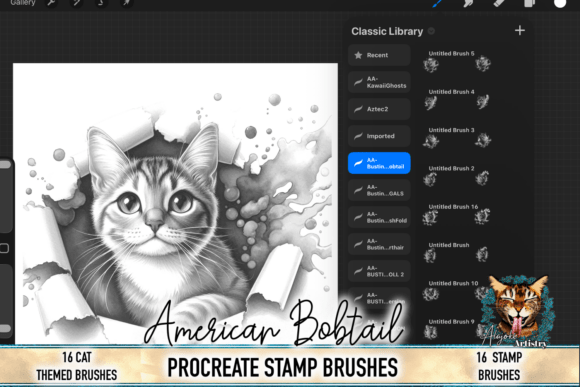Open the Layers panel
This screenshot has height=387, width=580.
point(530,3)
